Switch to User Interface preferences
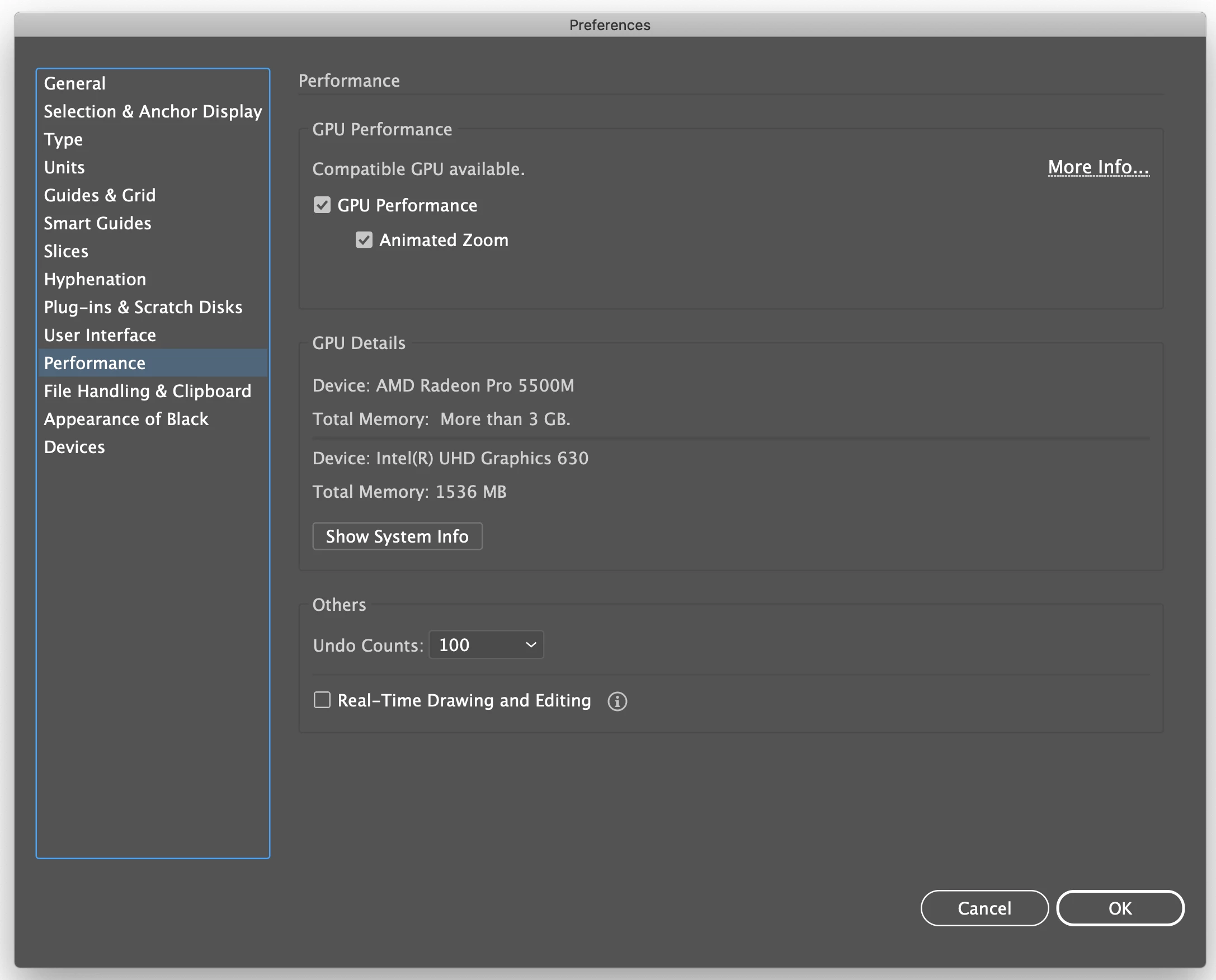This screenshot has height=980, width=1216. [x=100, y=335]
